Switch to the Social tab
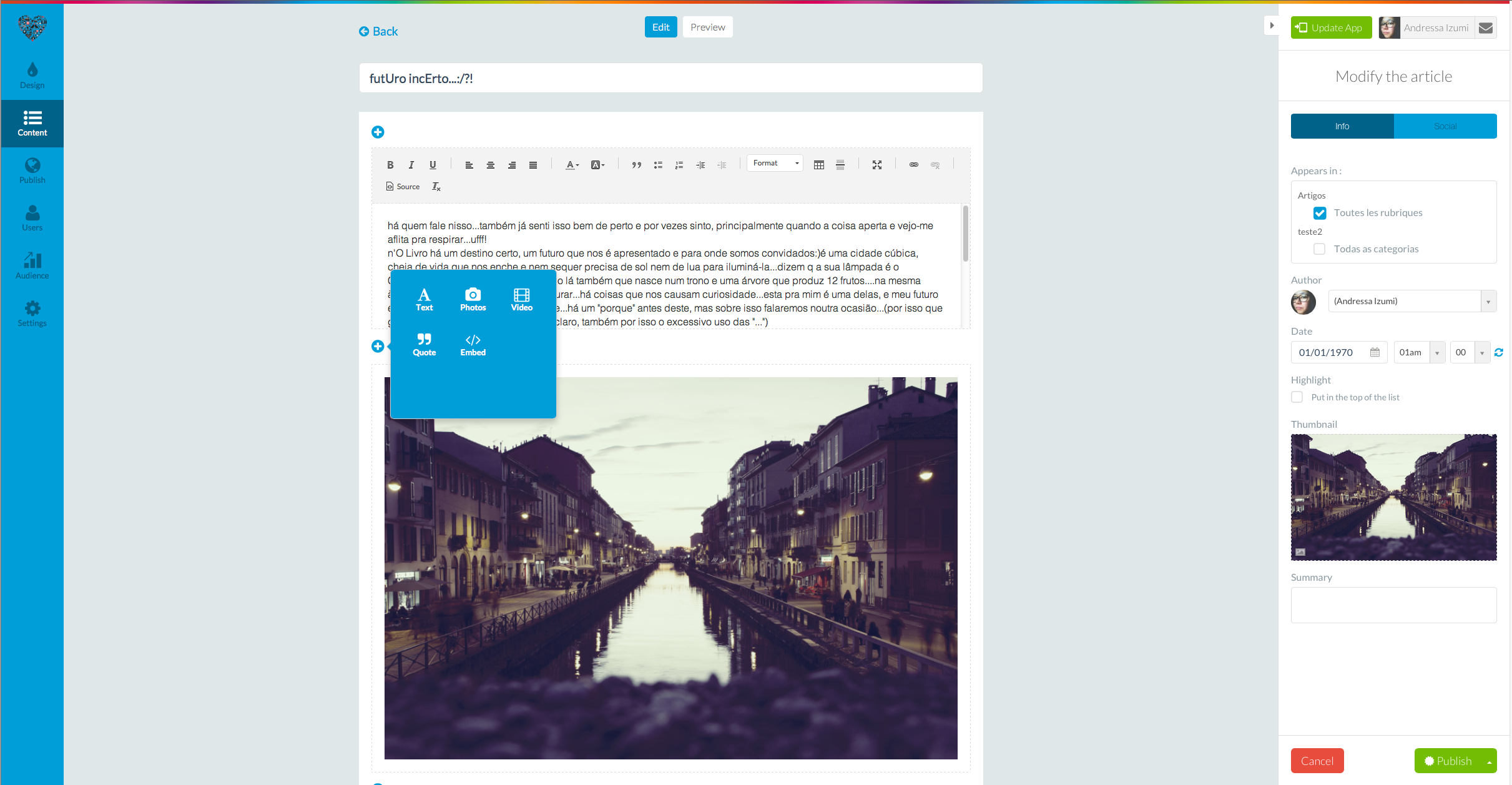1512x785 pixels. click(x=1445, y=126)
